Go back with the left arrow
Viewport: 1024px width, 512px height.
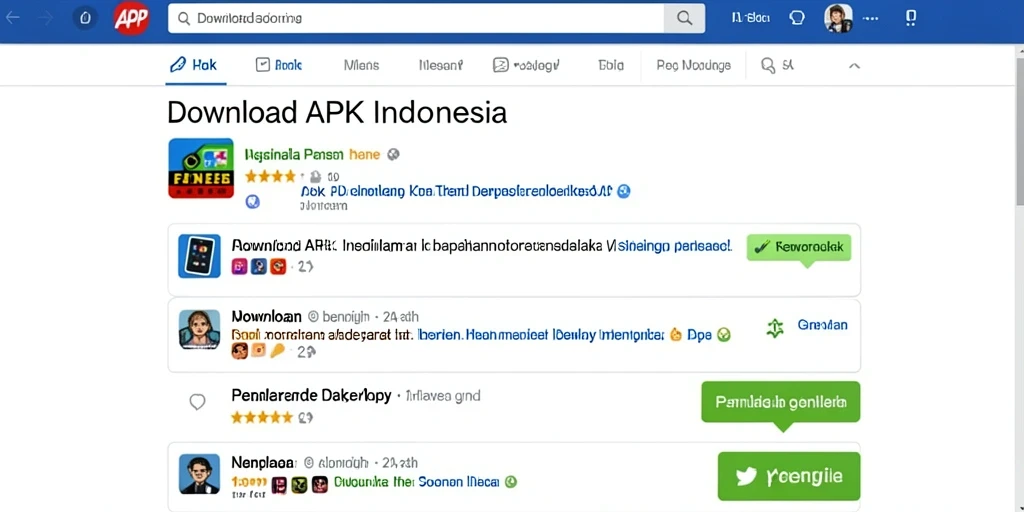tap(13, 18)
